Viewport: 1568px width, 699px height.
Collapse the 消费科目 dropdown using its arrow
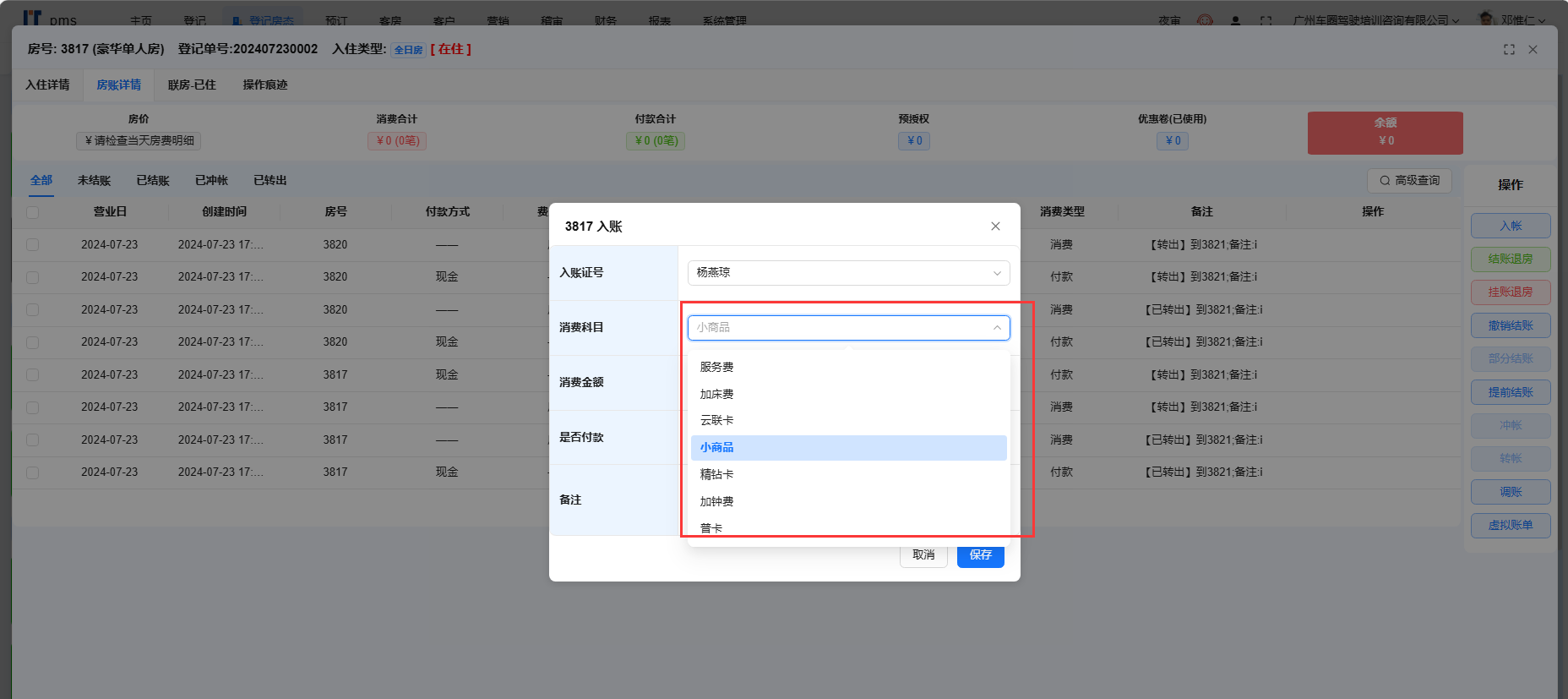(997, 328)
